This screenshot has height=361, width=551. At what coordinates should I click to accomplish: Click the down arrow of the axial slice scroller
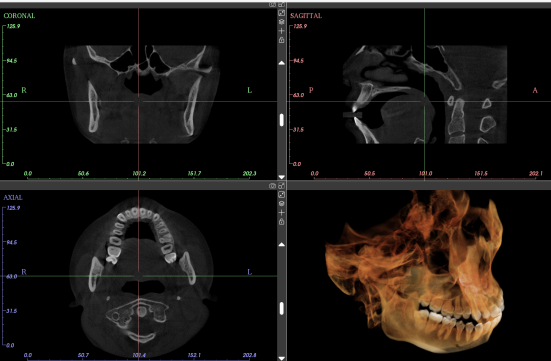point(281,358)
